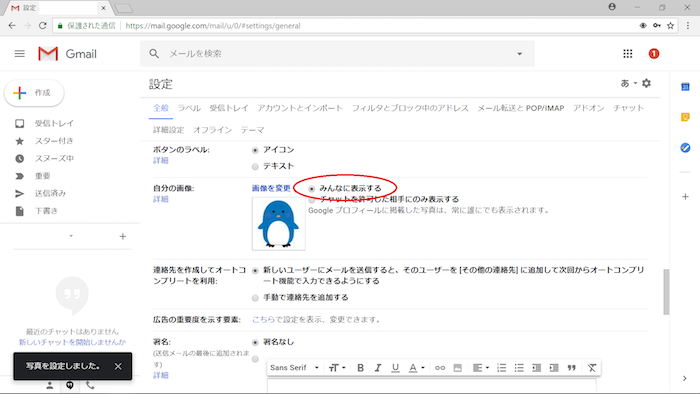
Task: Select テキスト button label option
Action: point(255,167)
